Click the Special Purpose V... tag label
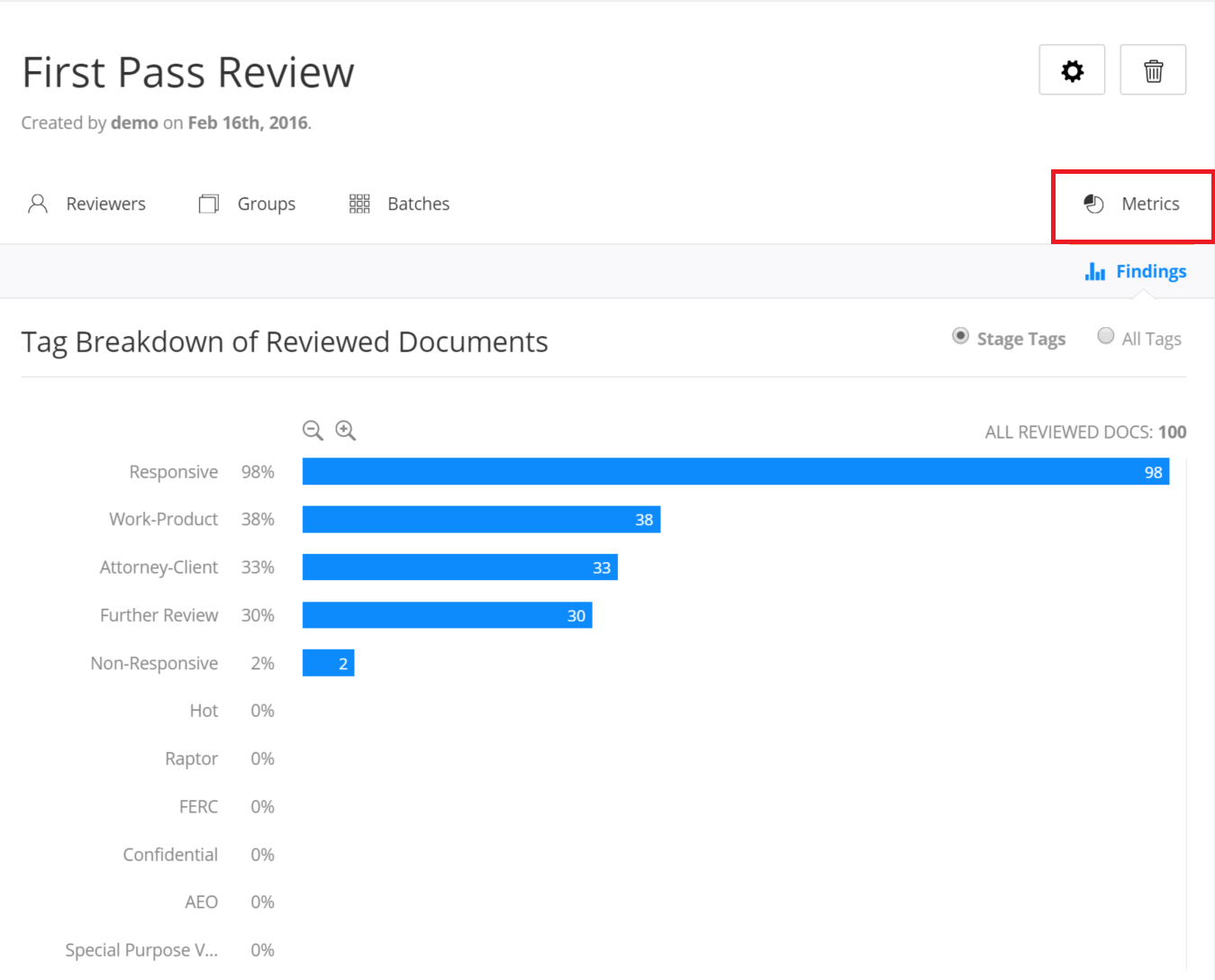The height and width of the screenshot is (980, 1215). click(141, 950)
